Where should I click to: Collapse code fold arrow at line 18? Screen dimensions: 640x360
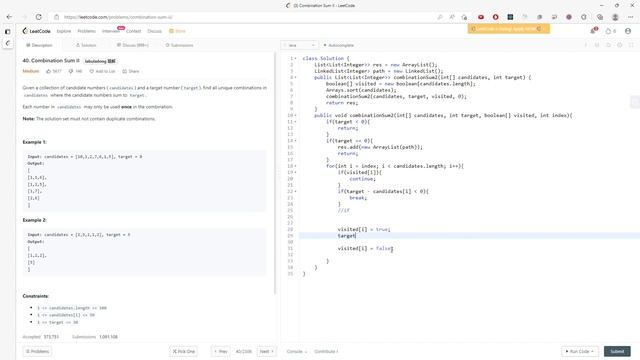296,166
